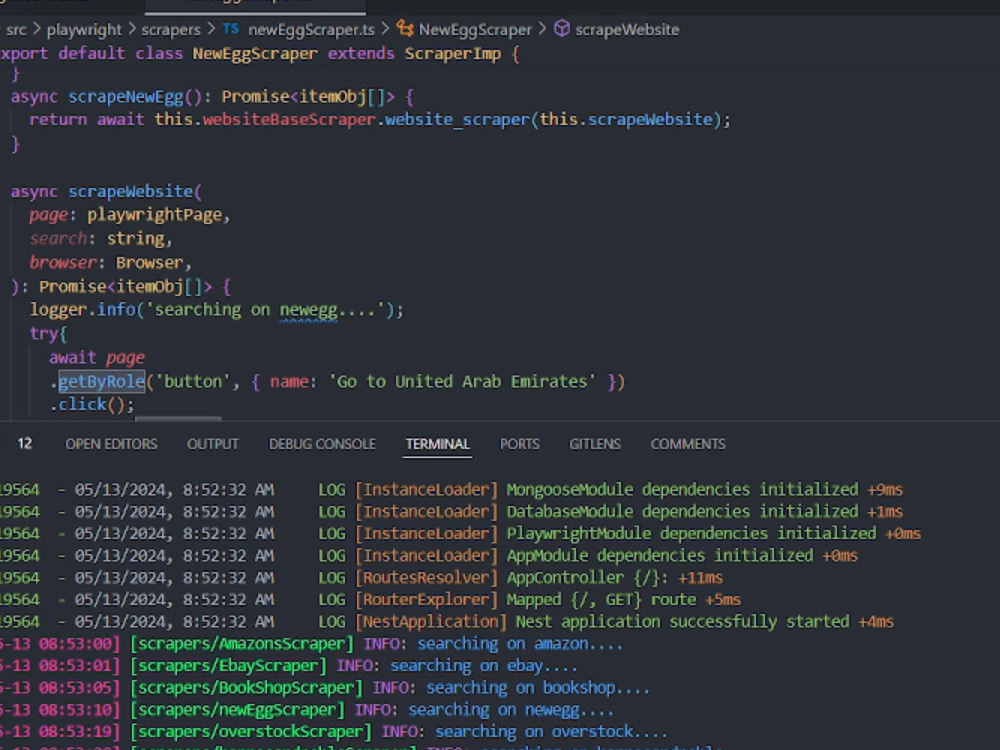
Task: Click the '.click();' call line
Action: pyautogui.click(x=92, y=405)
